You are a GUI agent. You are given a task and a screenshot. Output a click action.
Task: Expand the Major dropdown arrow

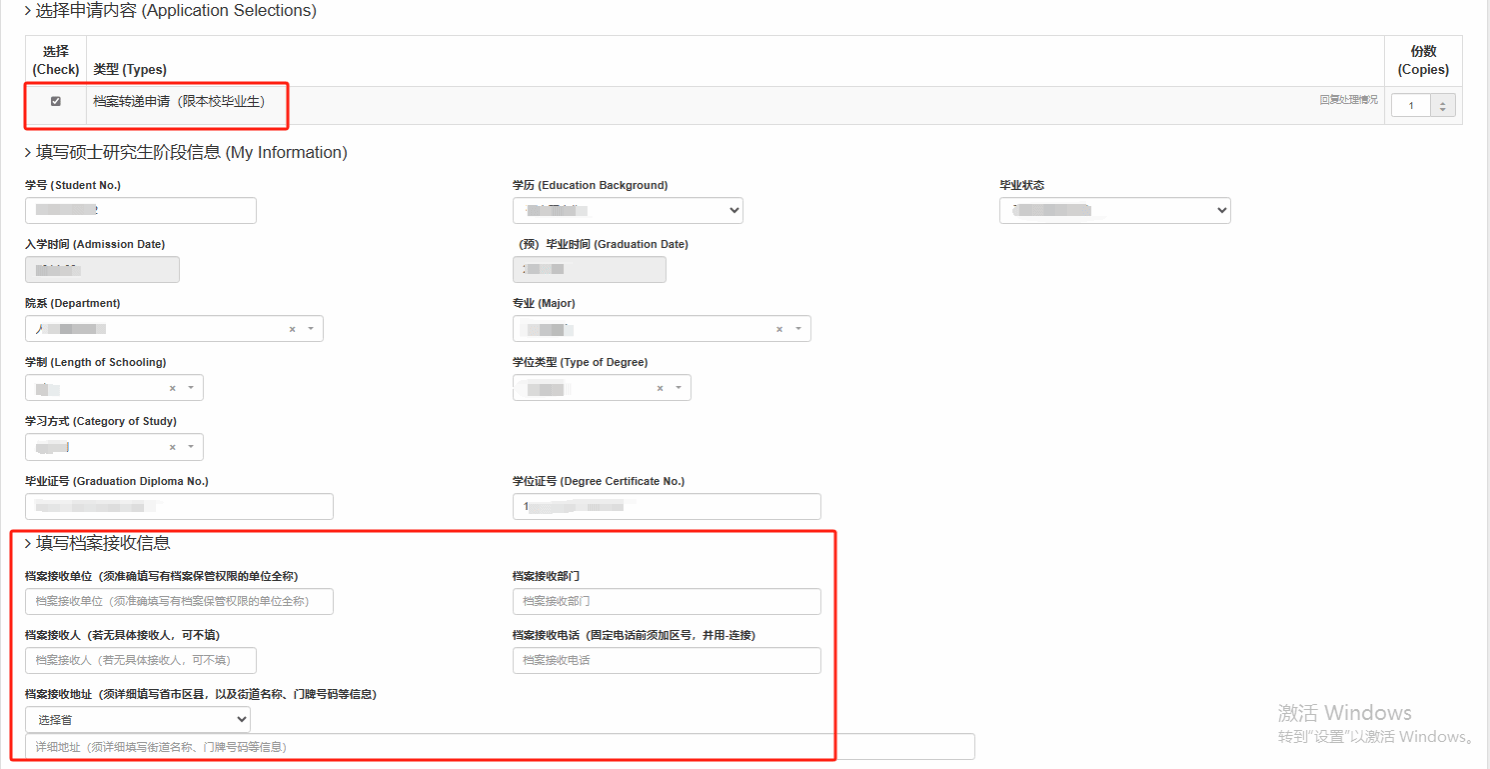tap(798, 329)
